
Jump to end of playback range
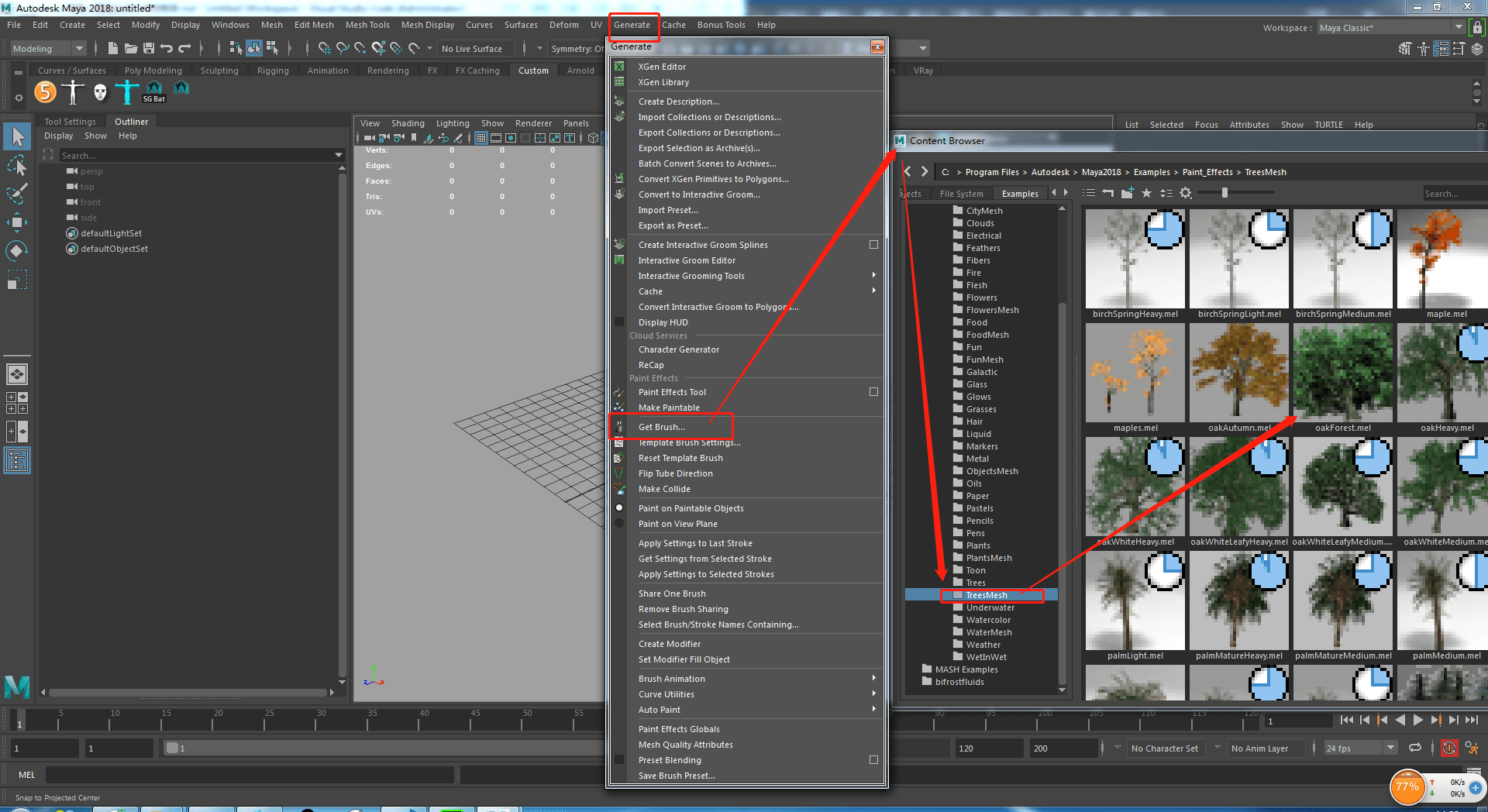(x=1472, y=721)
